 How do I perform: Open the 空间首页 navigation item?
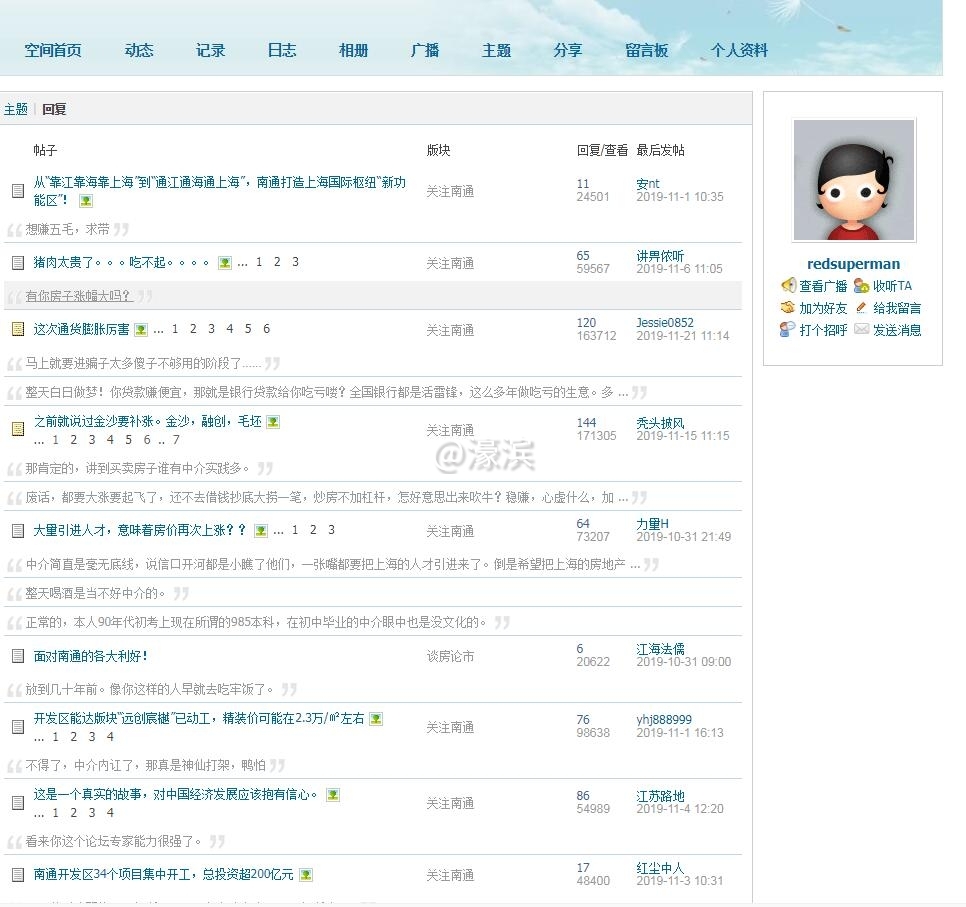pyautogui.click(x=53, y=50)
